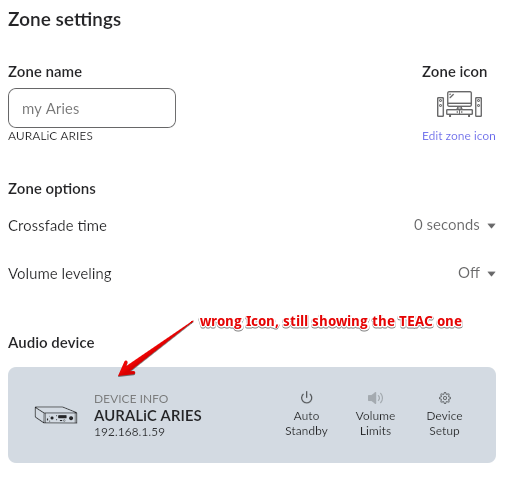Click the Auto Standby power icon

[306, 397]
